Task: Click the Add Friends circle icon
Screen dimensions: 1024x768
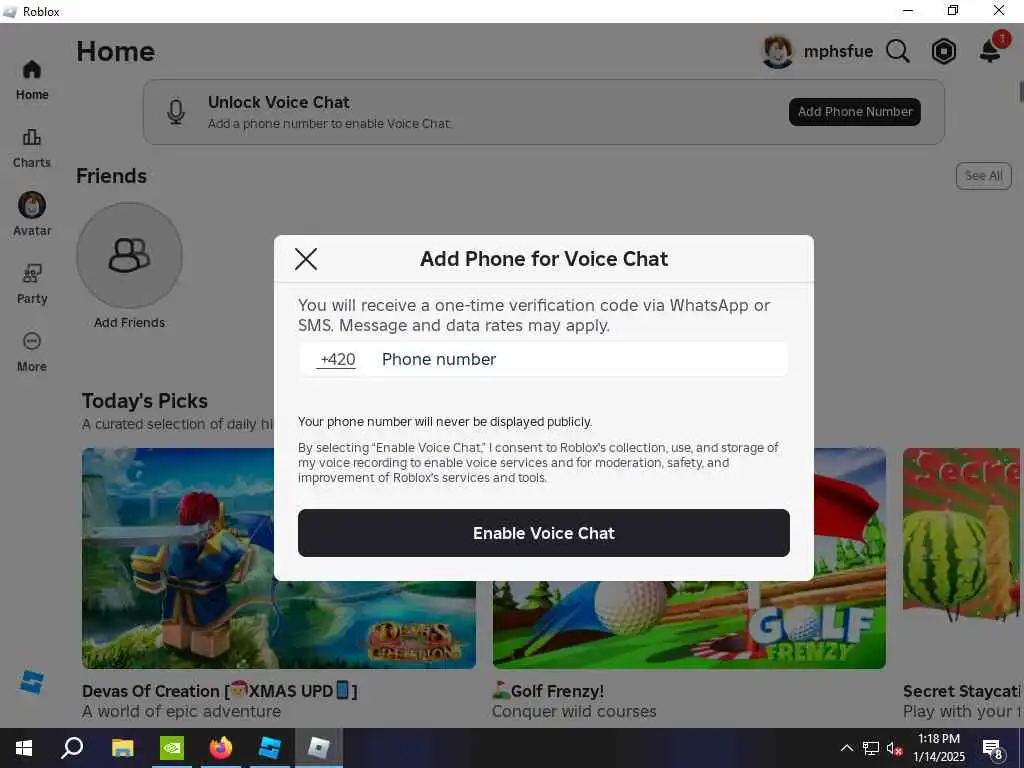Action: click(x=129, y=255)
